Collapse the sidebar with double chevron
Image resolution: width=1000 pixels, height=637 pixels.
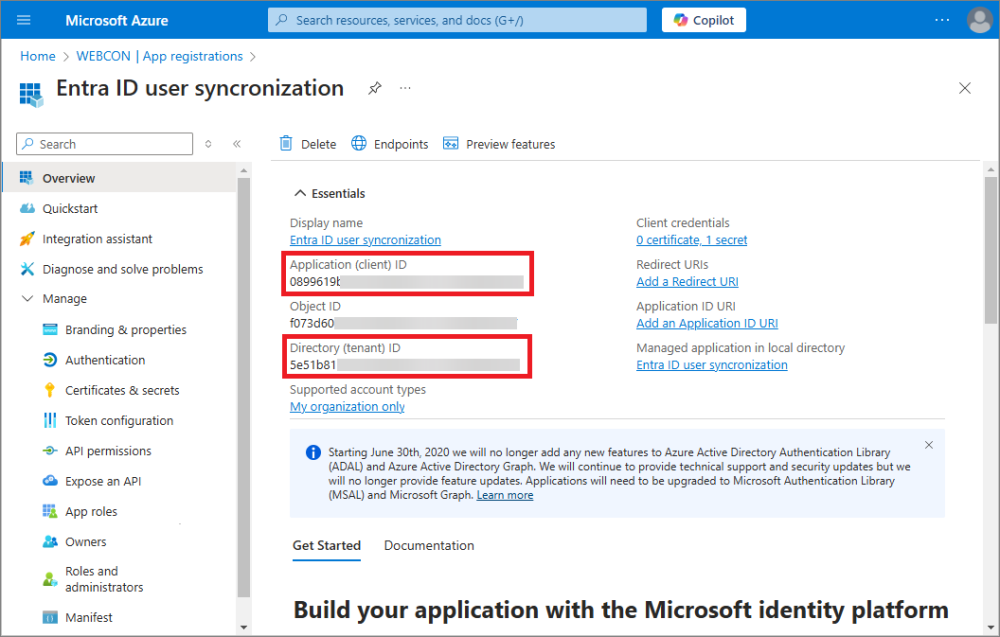[237, 144]
